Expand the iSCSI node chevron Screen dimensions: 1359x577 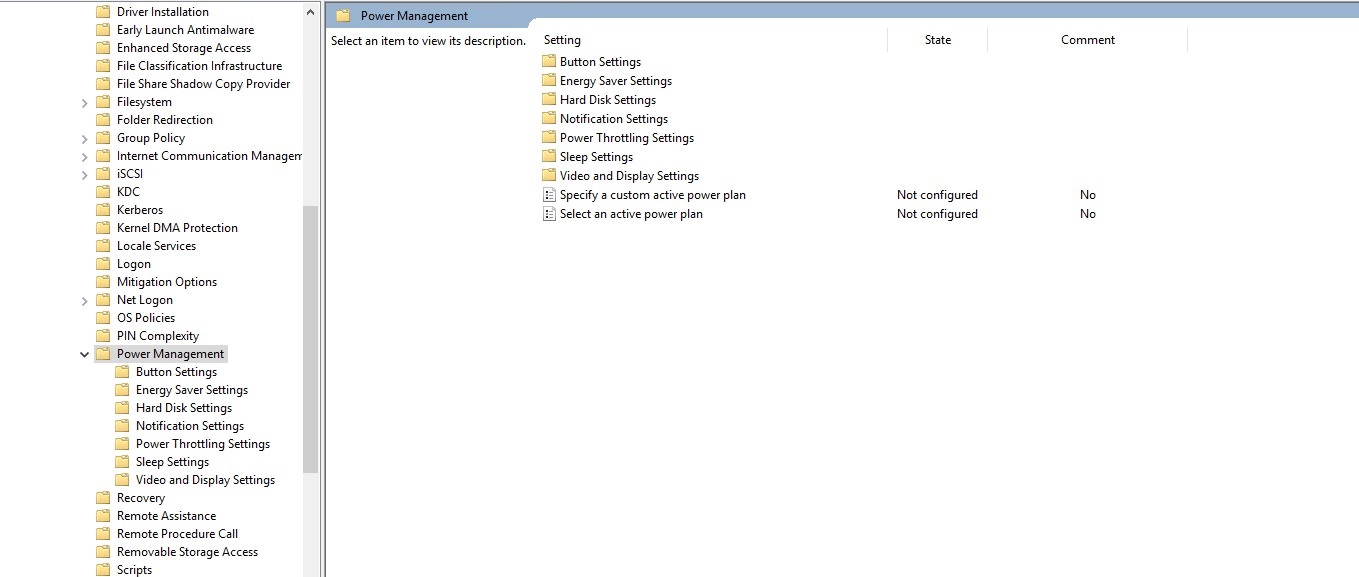point(84,174)
